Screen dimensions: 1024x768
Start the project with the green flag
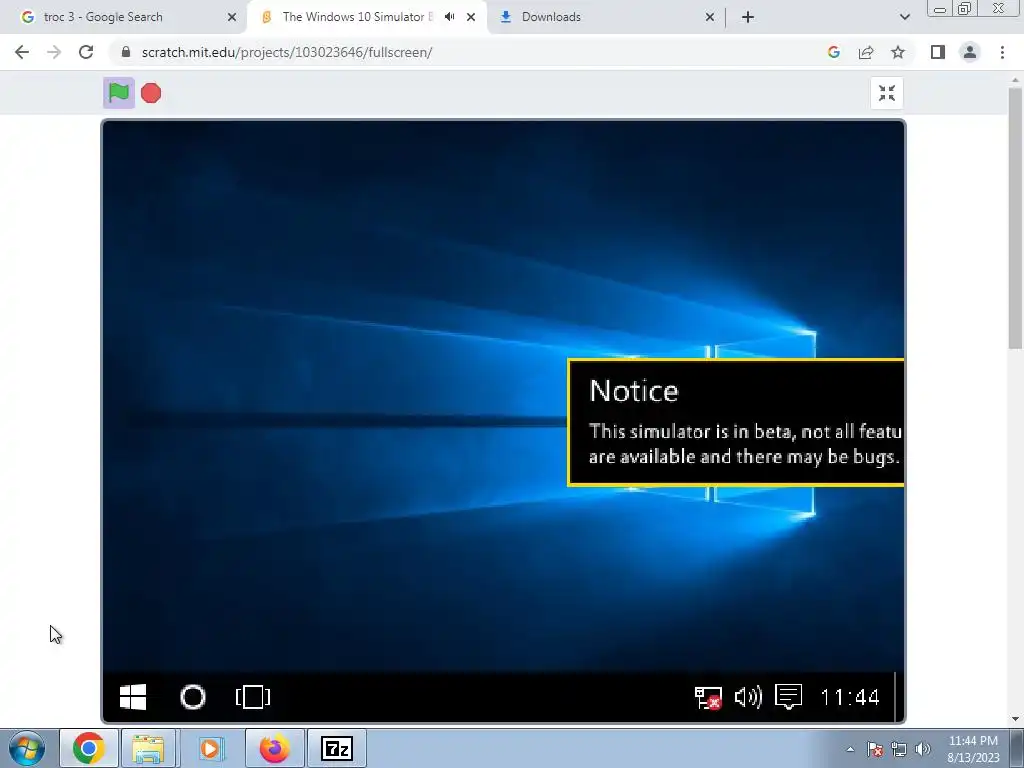pyautogui.click(x=119, y=93)
